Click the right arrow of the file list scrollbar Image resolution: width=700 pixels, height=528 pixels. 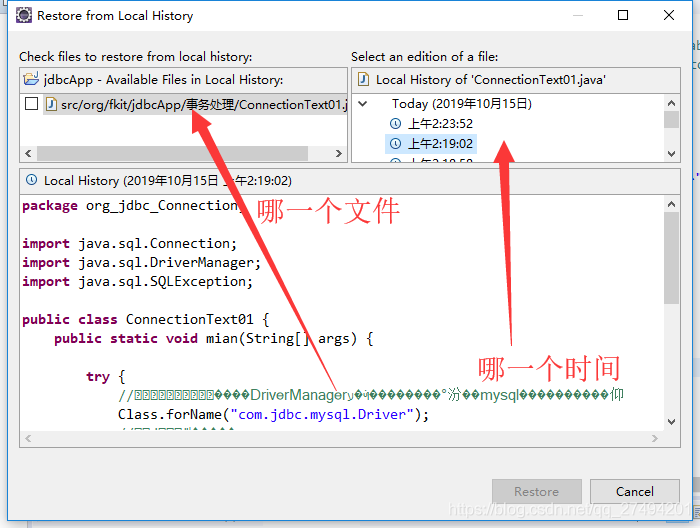pos(338,154)
